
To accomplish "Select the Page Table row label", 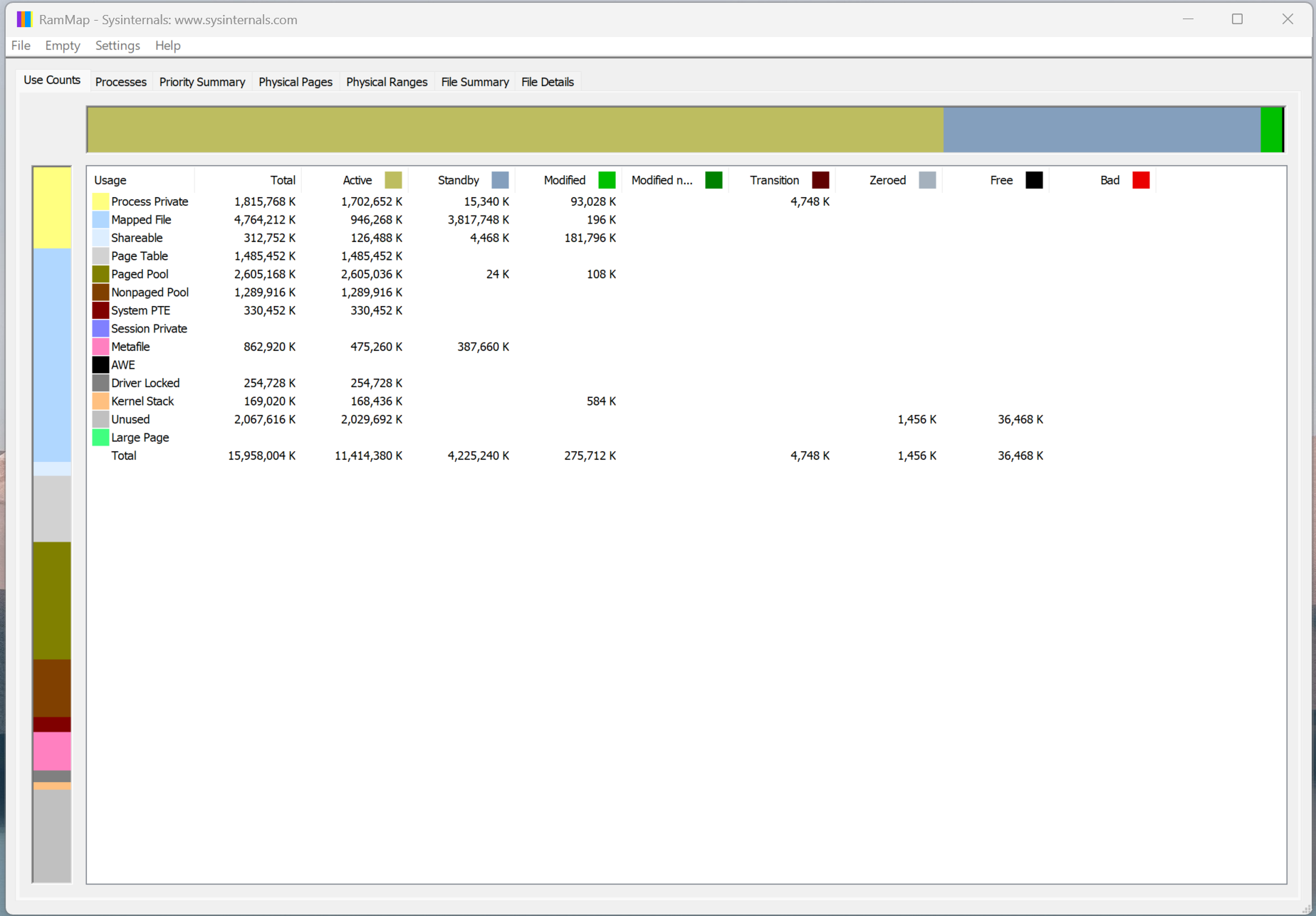I will (140, 256).
